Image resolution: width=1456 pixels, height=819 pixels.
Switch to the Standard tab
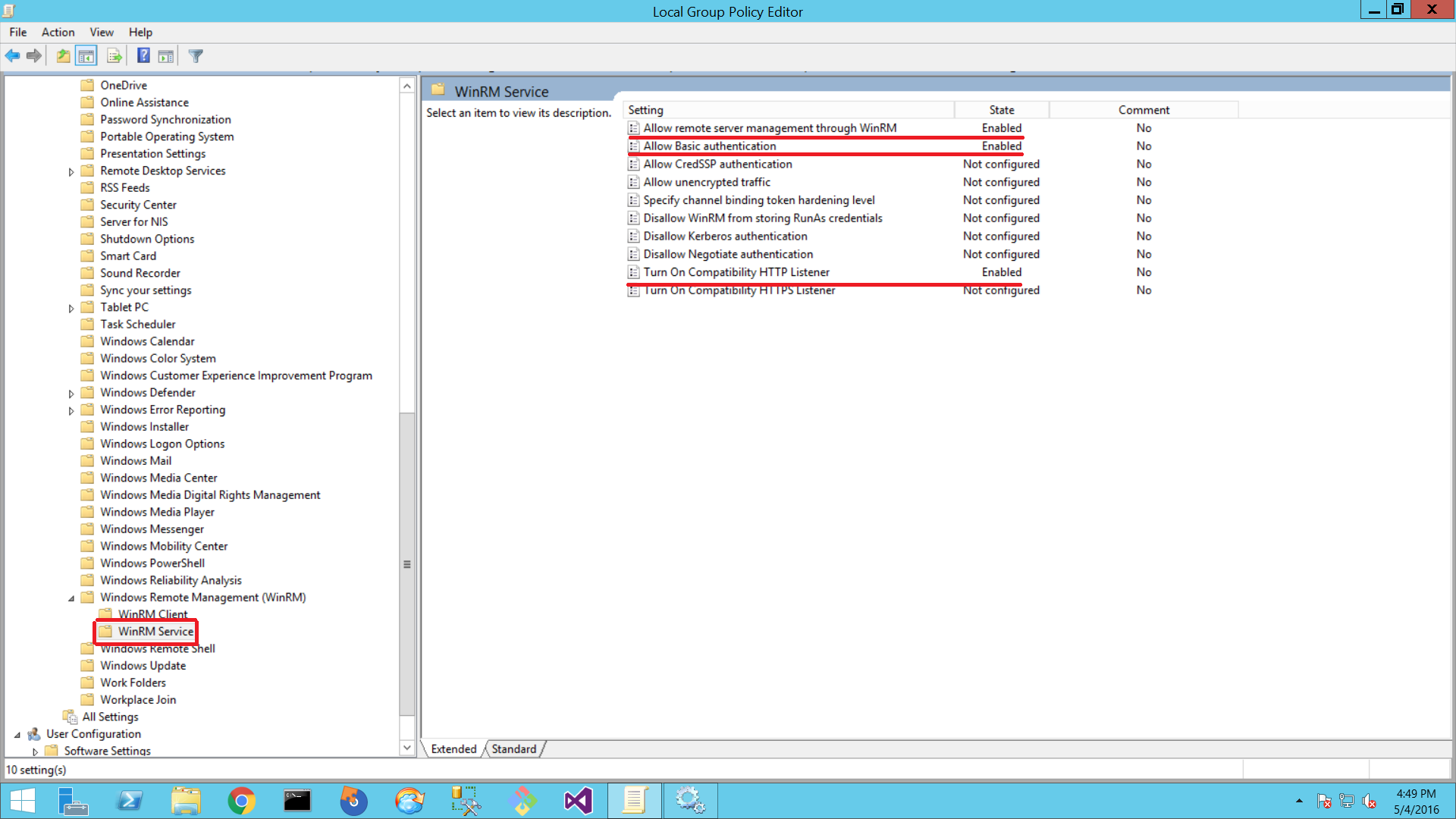513,749
